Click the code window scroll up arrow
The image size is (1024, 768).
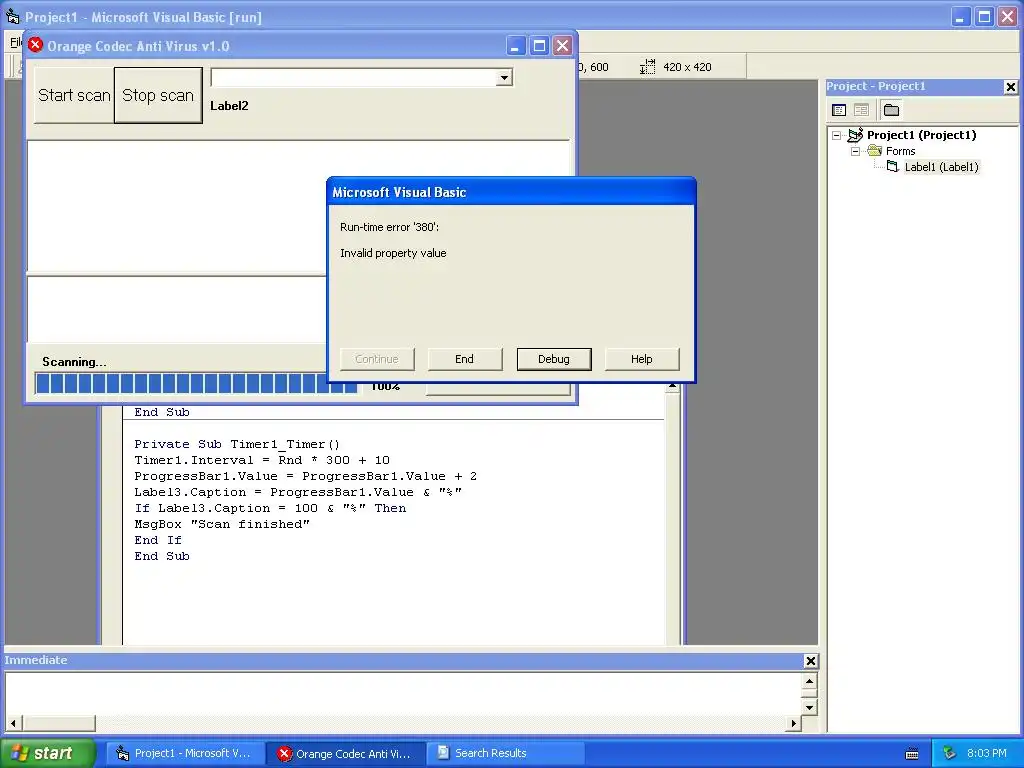(672, 387)
